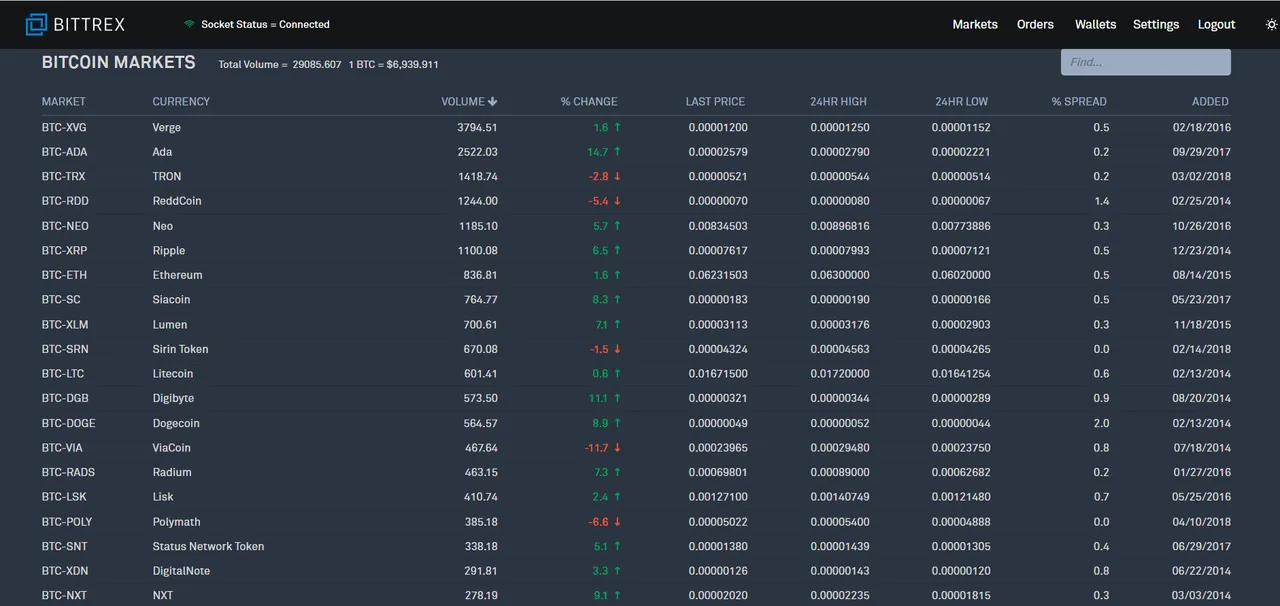Click the red down arrow in ViaCoin row
1280x606 pixels.
pyautogui.click(x=617, y=448)
